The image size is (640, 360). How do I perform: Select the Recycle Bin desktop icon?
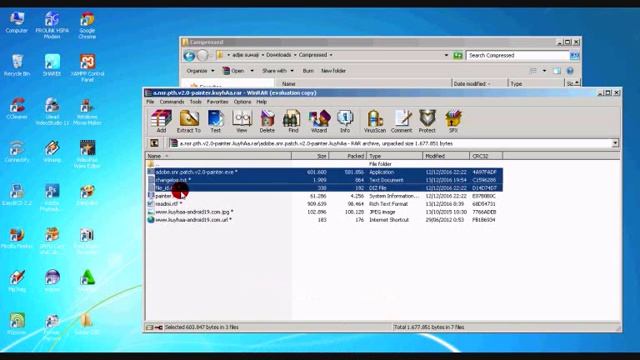(x=17, y=65)
